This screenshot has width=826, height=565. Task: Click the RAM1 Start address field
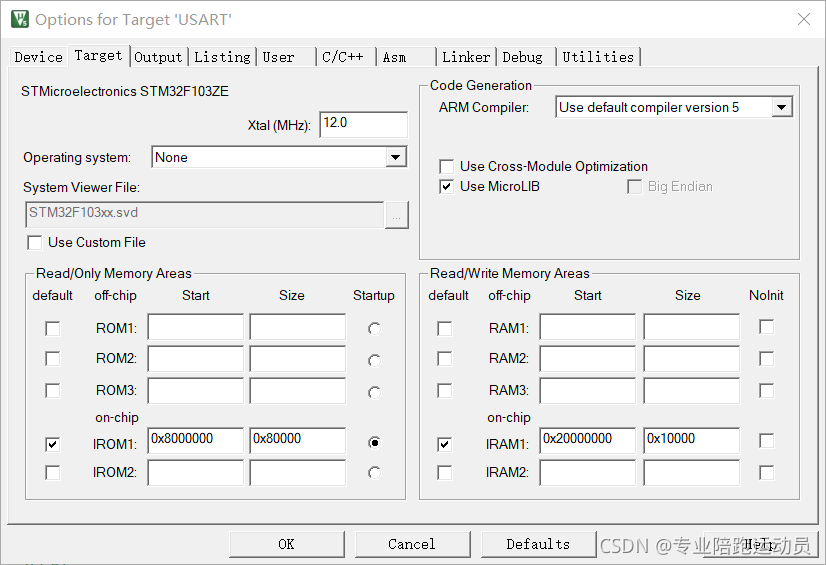588,327
